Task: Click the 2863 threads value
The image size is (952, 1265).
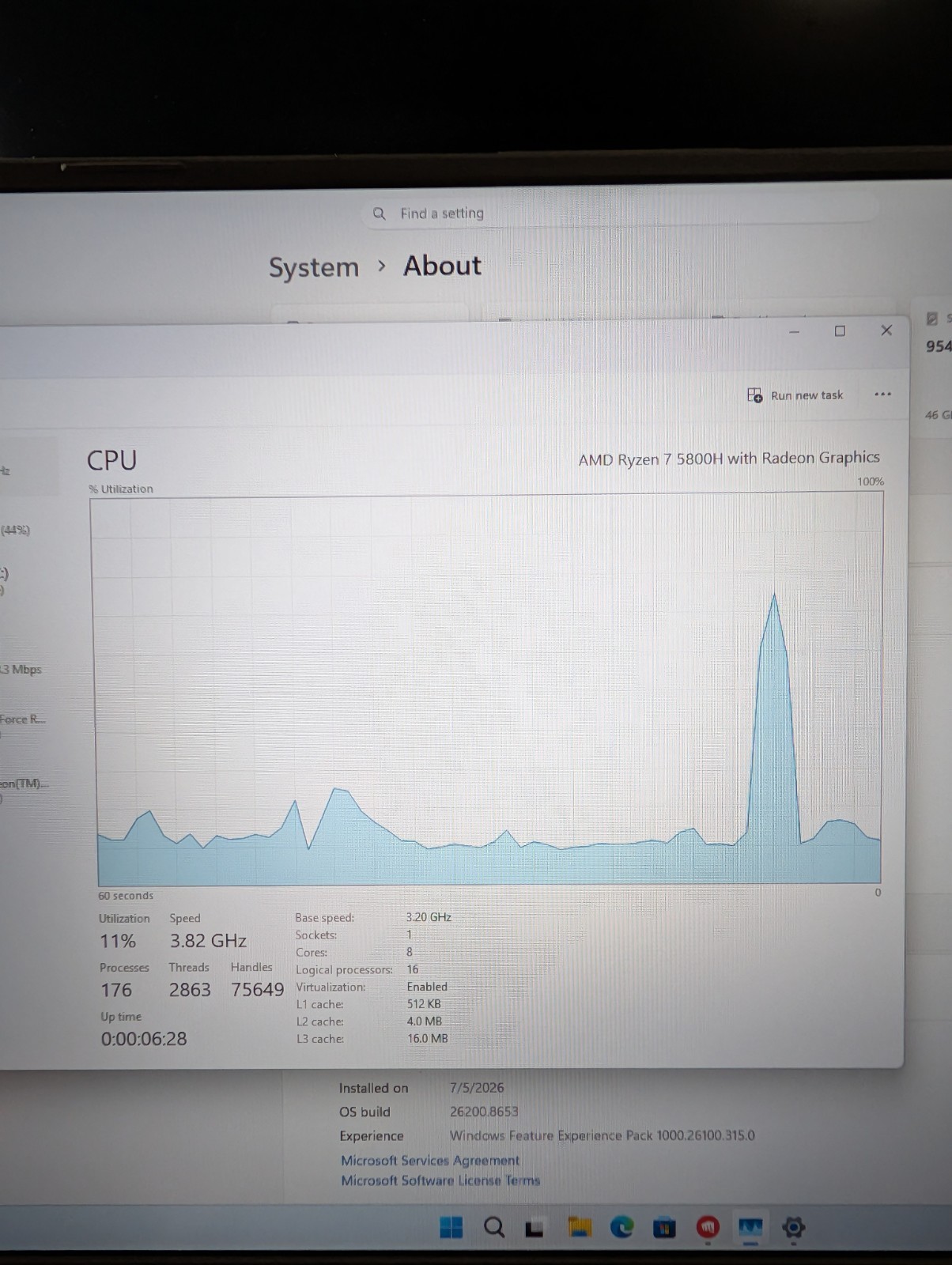Action: [x=190, y=990]
